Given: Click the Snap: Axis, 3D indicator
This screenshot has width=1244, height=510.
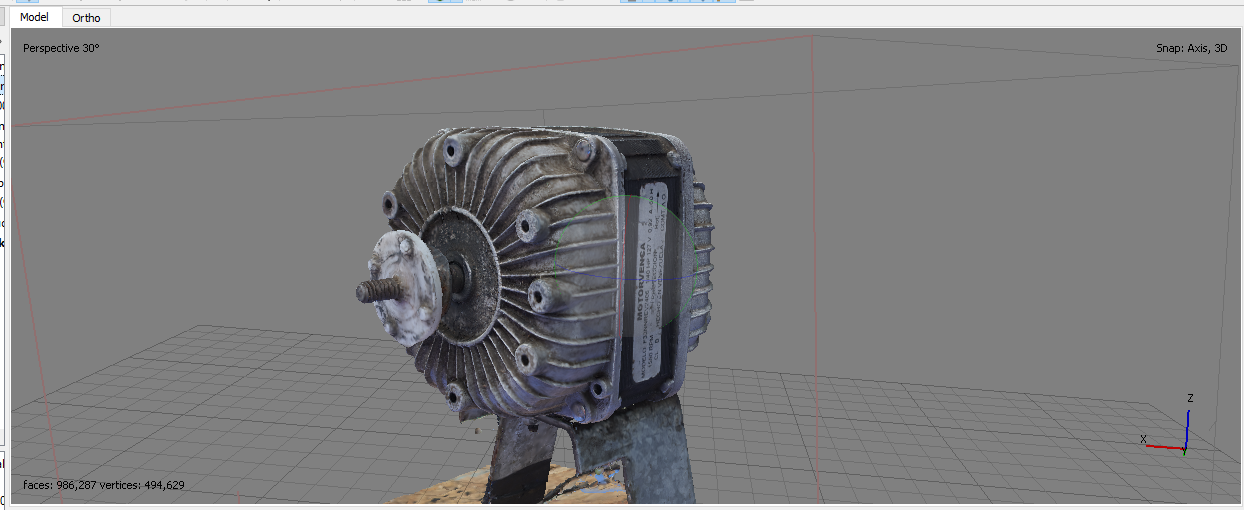Looking at the screenshot, I should tap(1190, 48).
